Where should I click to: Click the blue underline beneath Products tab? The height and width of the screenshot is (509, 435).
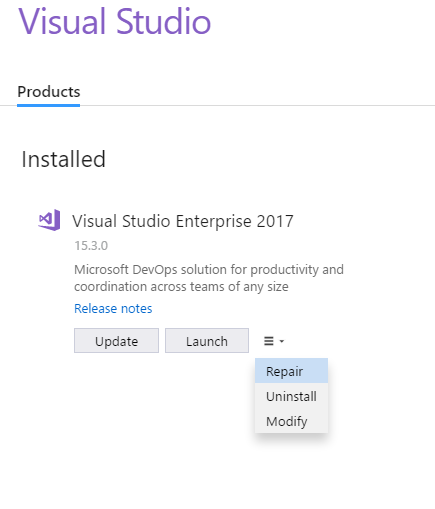(x=49, y=105)
